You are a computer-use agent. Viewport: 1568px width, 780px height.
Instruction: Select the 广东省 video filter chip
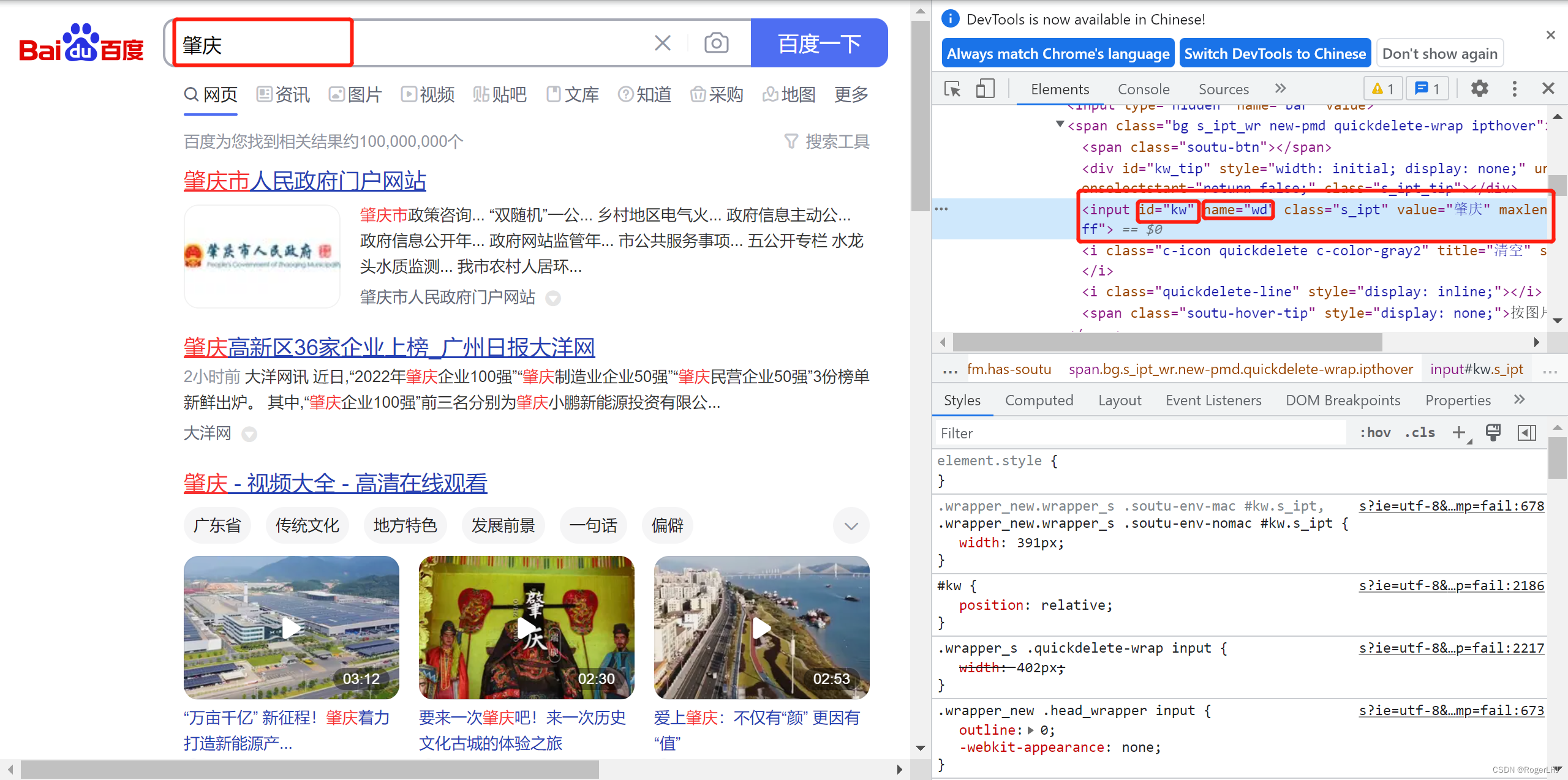(x=217, y=525)
